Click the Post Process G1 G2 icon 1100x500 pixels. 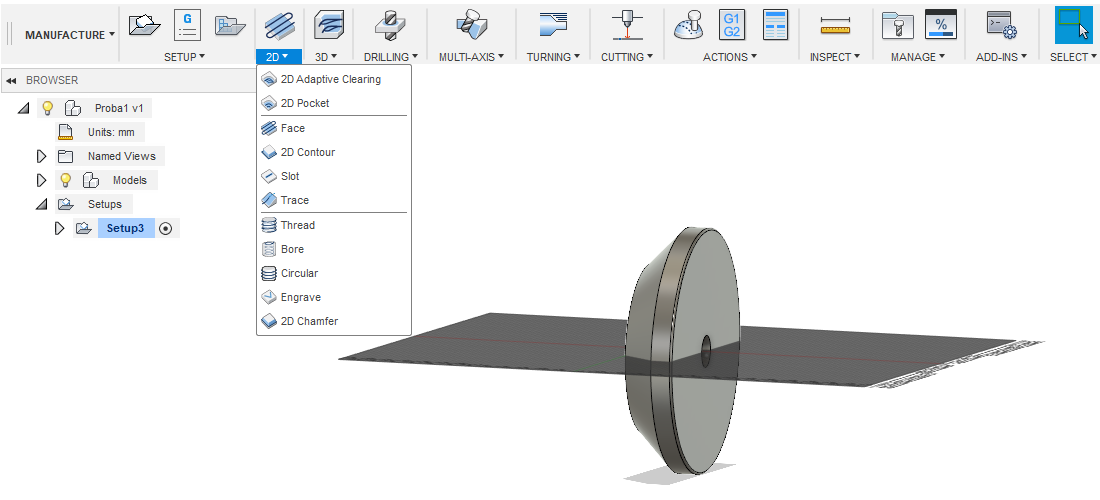click(x=732, y=24)
